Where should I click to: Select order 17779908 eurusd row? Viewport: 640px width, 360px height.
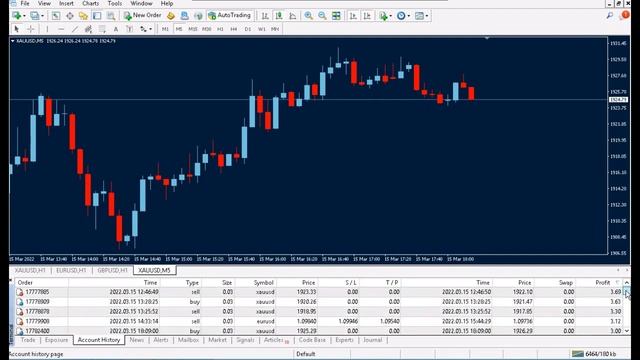(319, 321)
